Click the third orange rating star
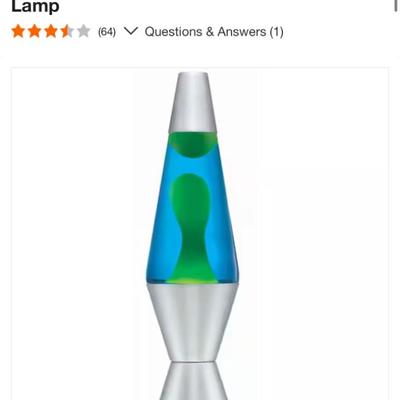 [x=51, y=32]
